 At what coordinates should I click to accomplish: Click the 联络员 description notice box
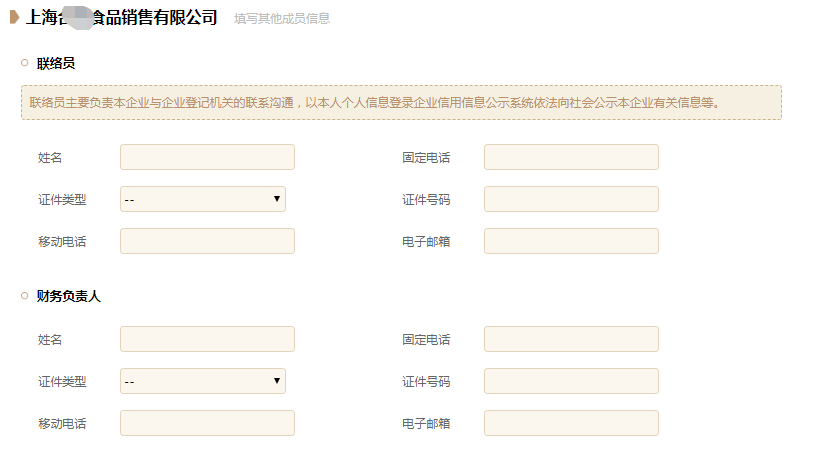tap(401, 103)
